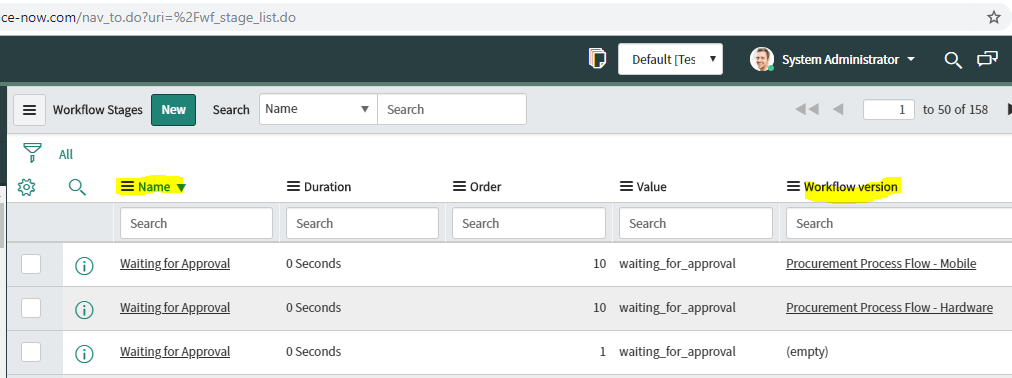This screenshot has width=1012, height=378.
Task: Click the (empty) workflow version cell
Action: (x=807, y=352)
